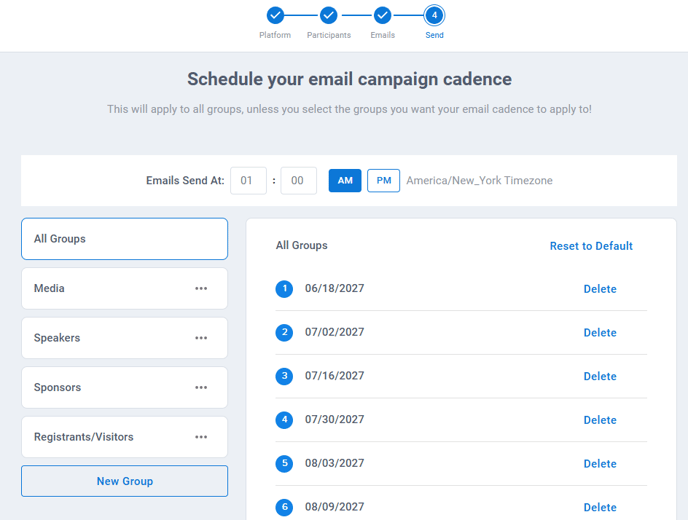Screen dimensions: 688x520
Task: Delete the 06/18/2027 email date
Action: (600, 289)
